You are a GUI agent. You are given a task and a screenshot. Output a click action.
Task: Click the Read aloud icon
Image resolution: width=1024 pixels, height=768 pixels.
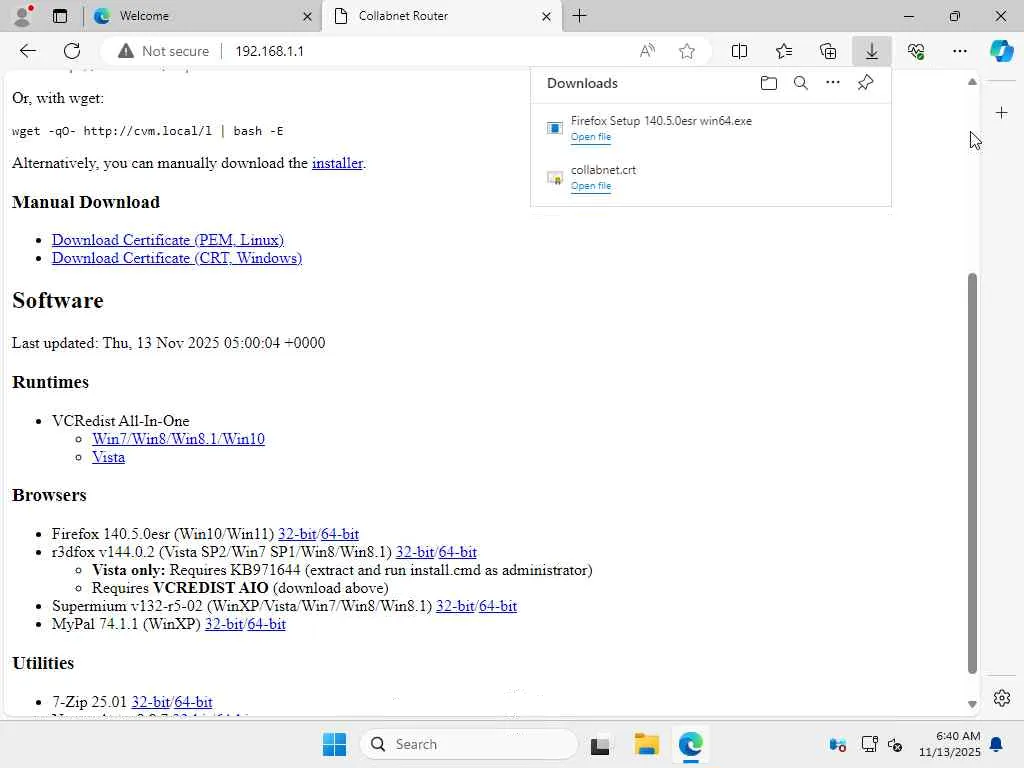click(647, 51)
